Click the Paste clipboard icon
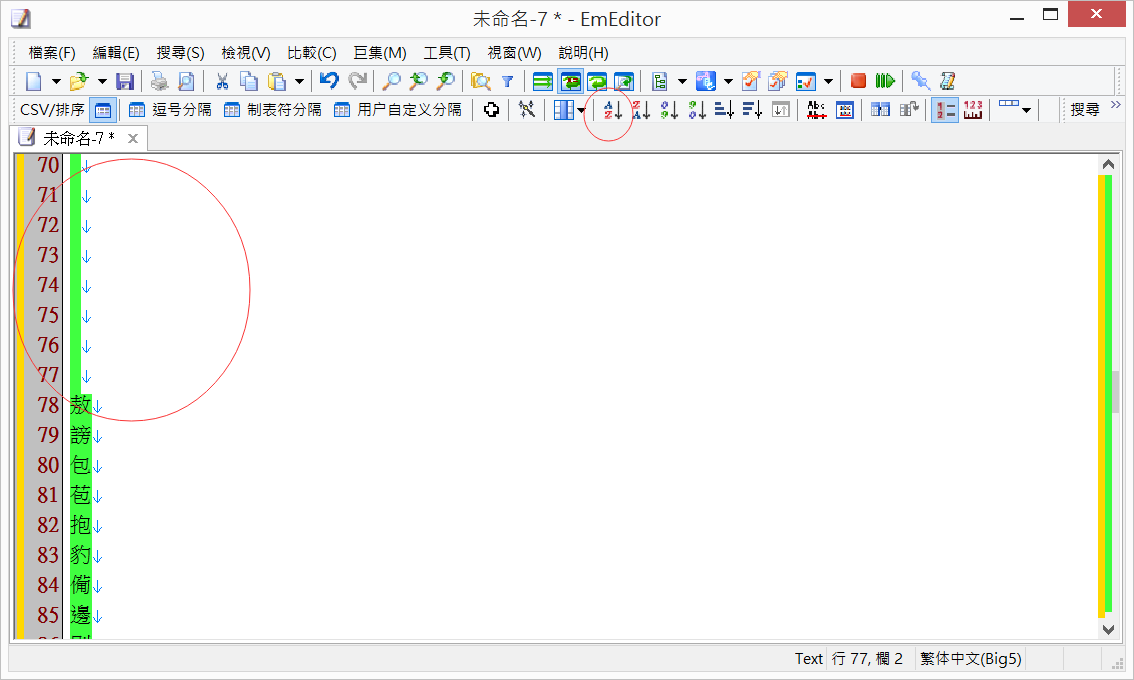This screenshot has width=1134, height=680. pyautogui.click(x=277, y=81)
